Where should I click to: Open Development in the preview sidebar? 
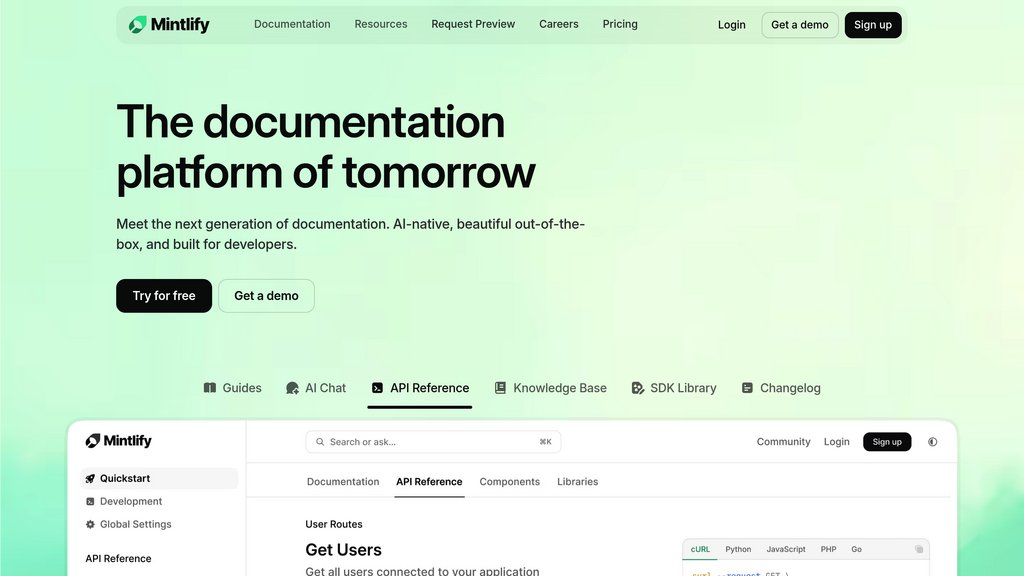coord(130,501)
